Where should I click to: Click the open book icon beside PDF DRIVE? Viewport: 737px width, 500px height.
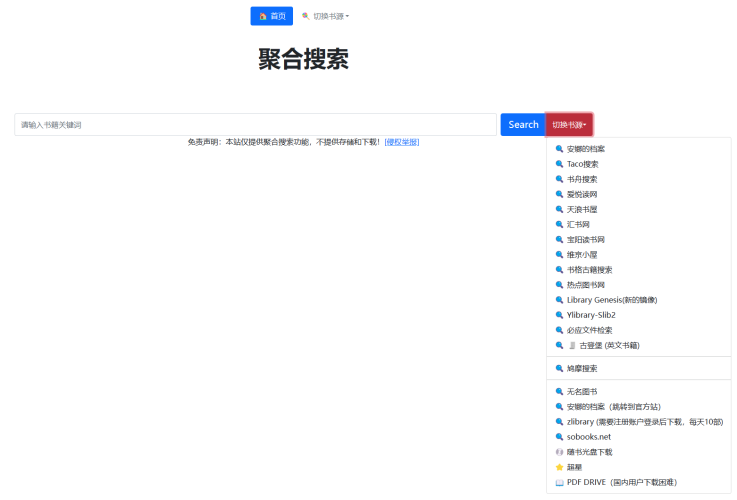(x=559, y=482)
